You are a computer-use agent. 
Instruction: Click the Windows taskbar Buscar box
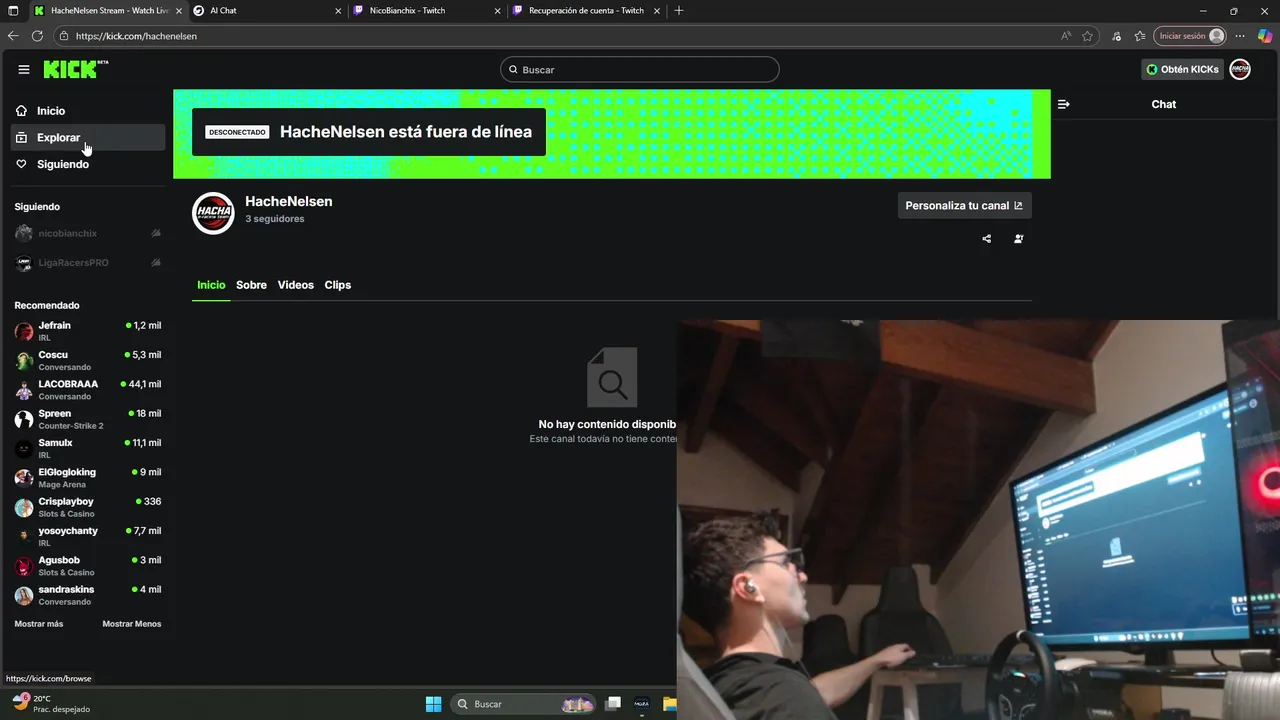[x=523, y=704]
